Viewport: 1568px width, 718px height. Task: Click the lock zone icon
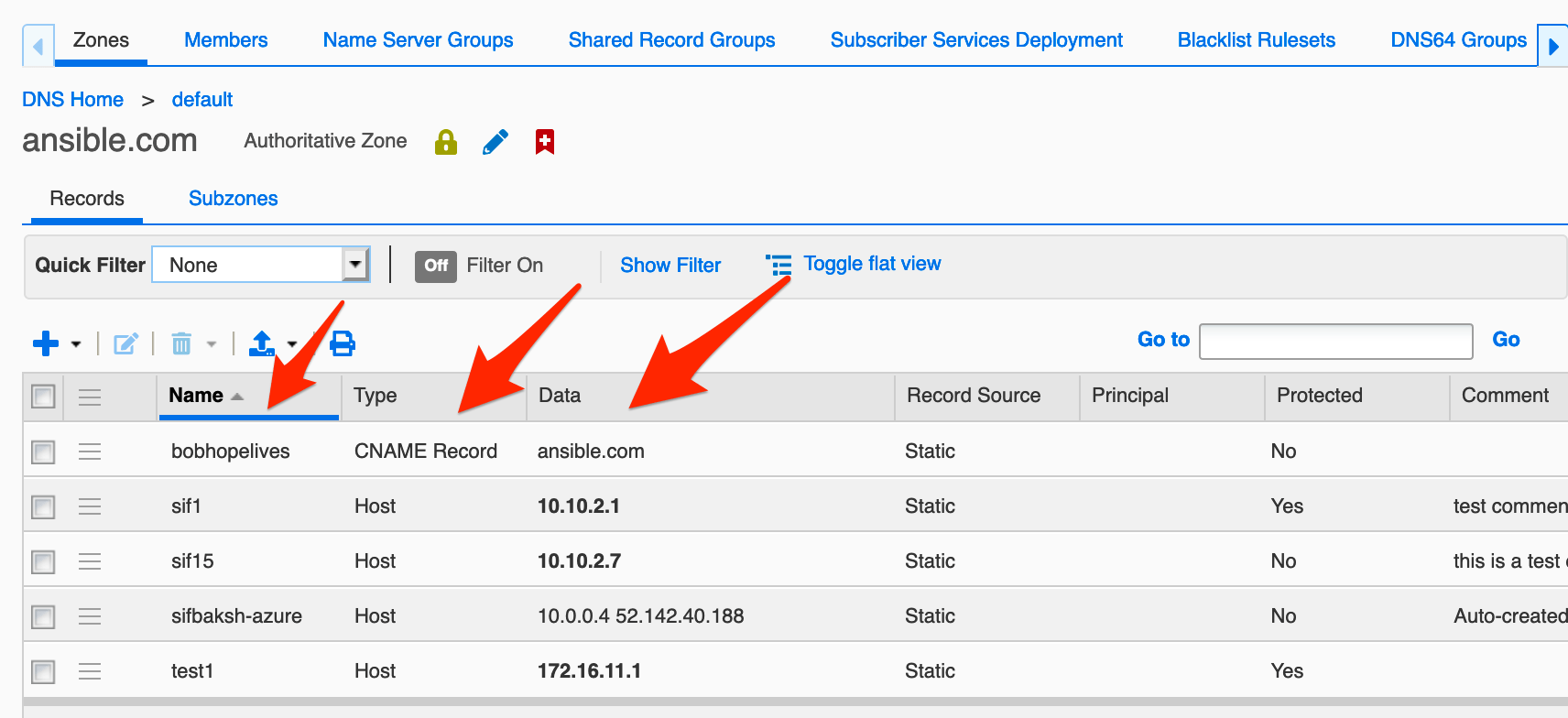pyautogui.click(x=446, y=142)
